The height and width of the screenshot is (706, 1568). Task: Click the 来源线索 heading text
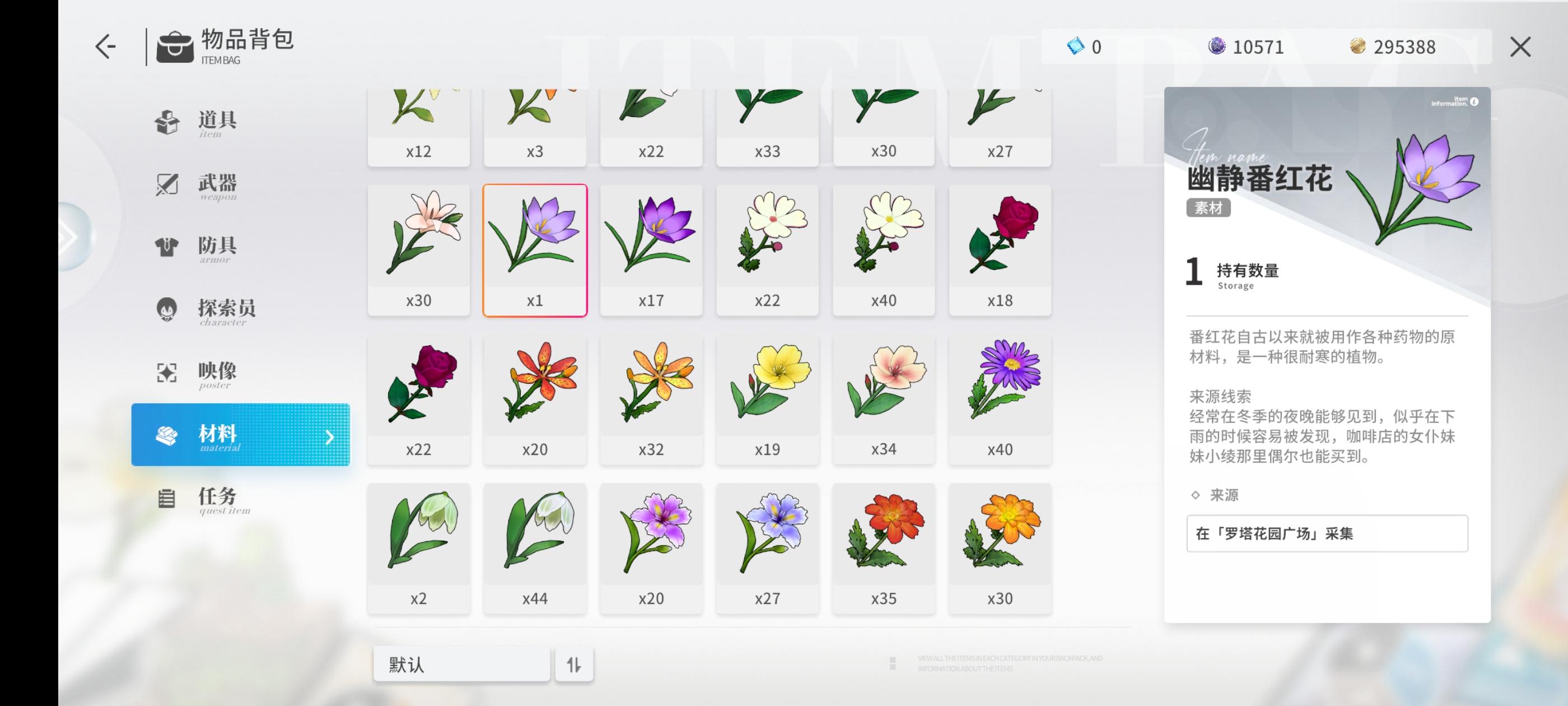[x=1220, y=397]
